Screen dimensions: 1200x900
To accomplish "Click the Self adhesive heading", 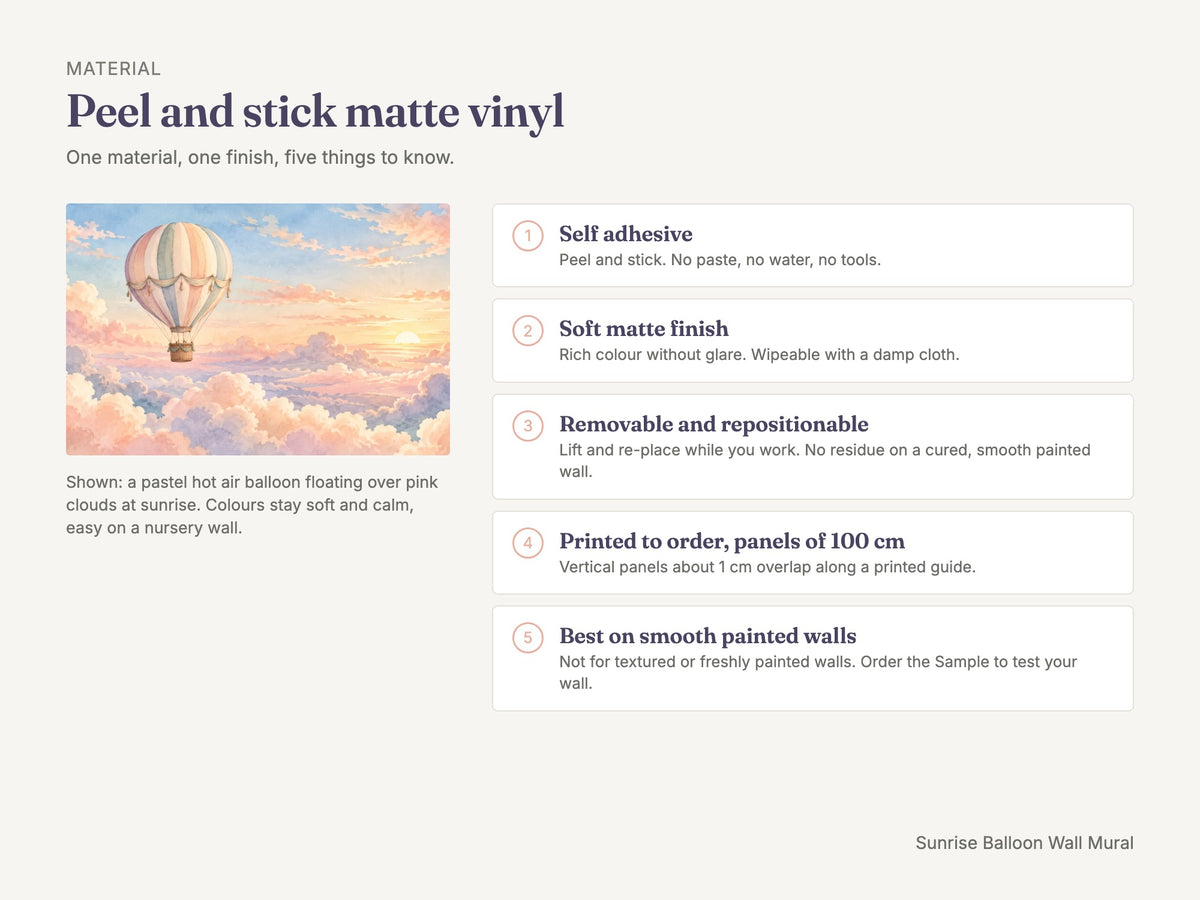I will [x=626, y=234].
